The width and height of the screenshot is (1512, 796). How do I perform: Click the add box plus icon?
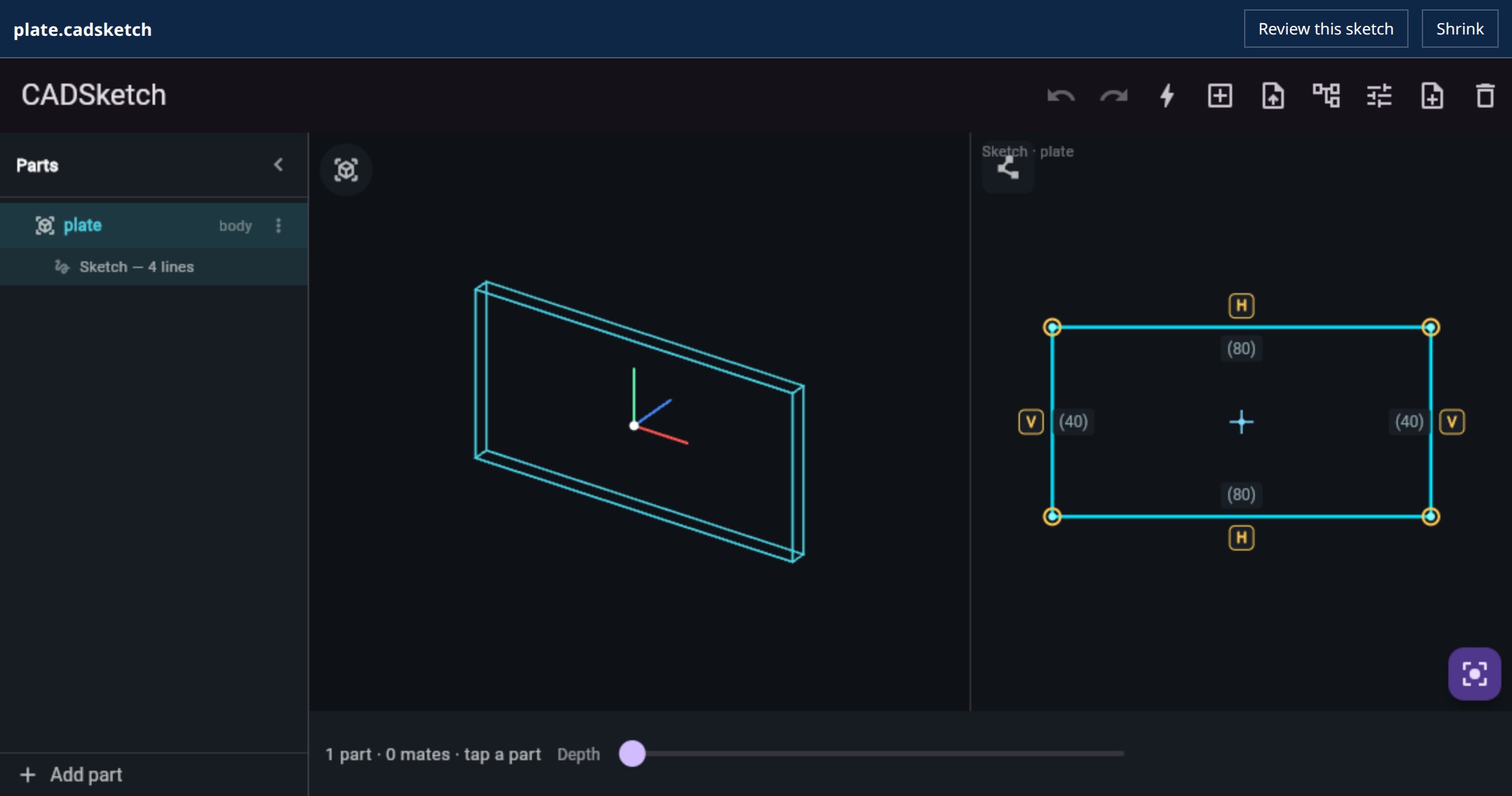pos(1220,96)
